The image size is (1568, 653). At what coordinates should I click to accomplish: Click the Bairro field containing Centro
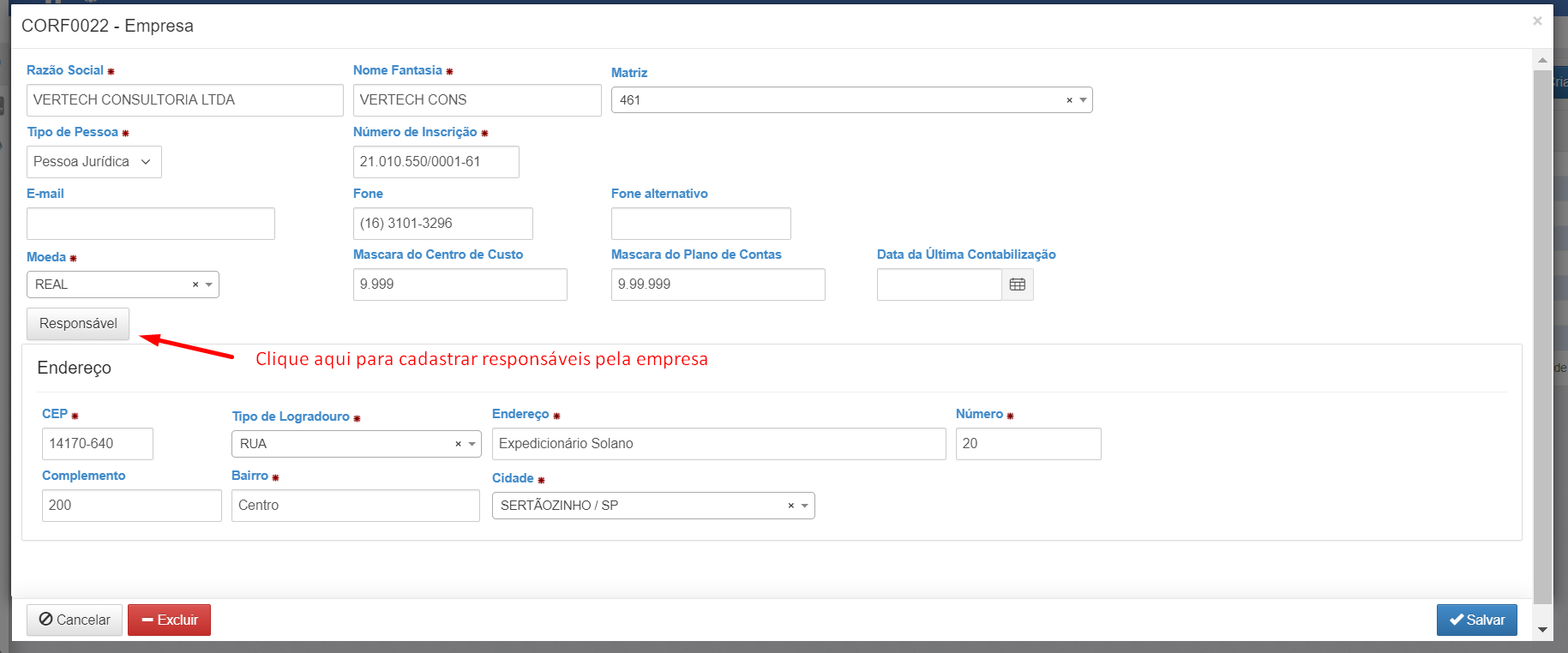[x=356, y=506]
